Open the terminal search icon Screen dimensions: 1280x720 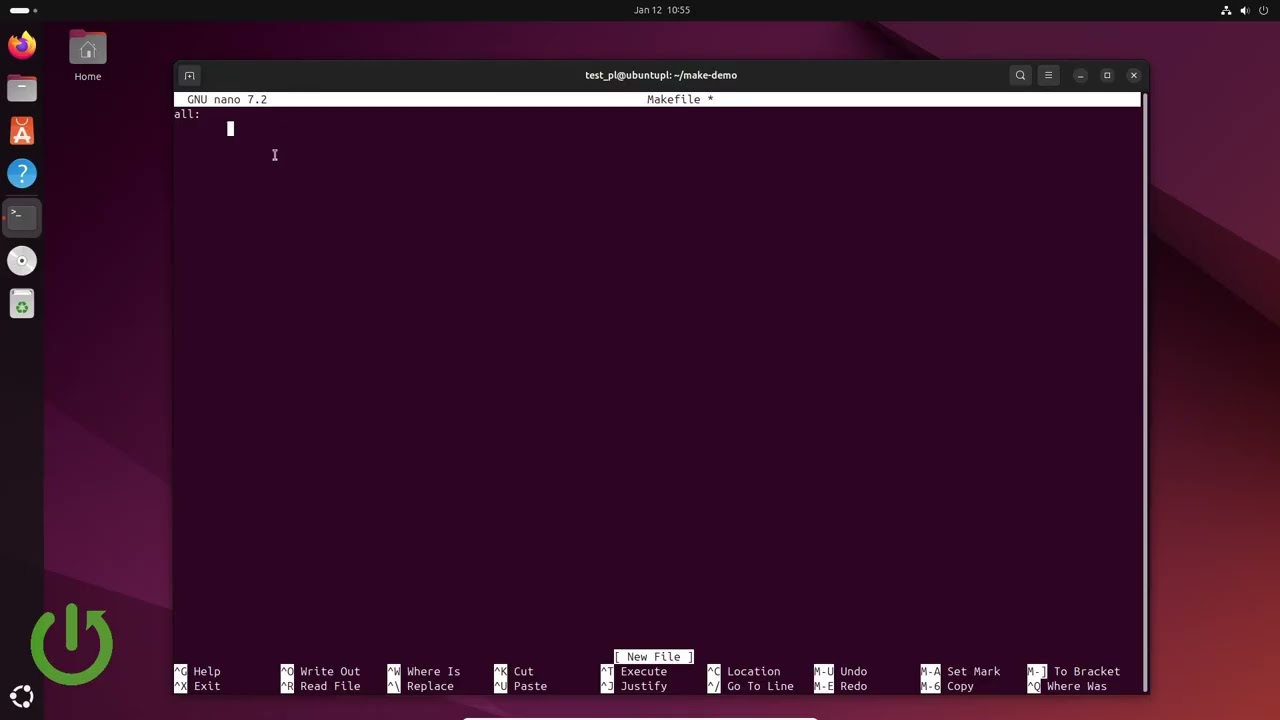click(1020, 75)
